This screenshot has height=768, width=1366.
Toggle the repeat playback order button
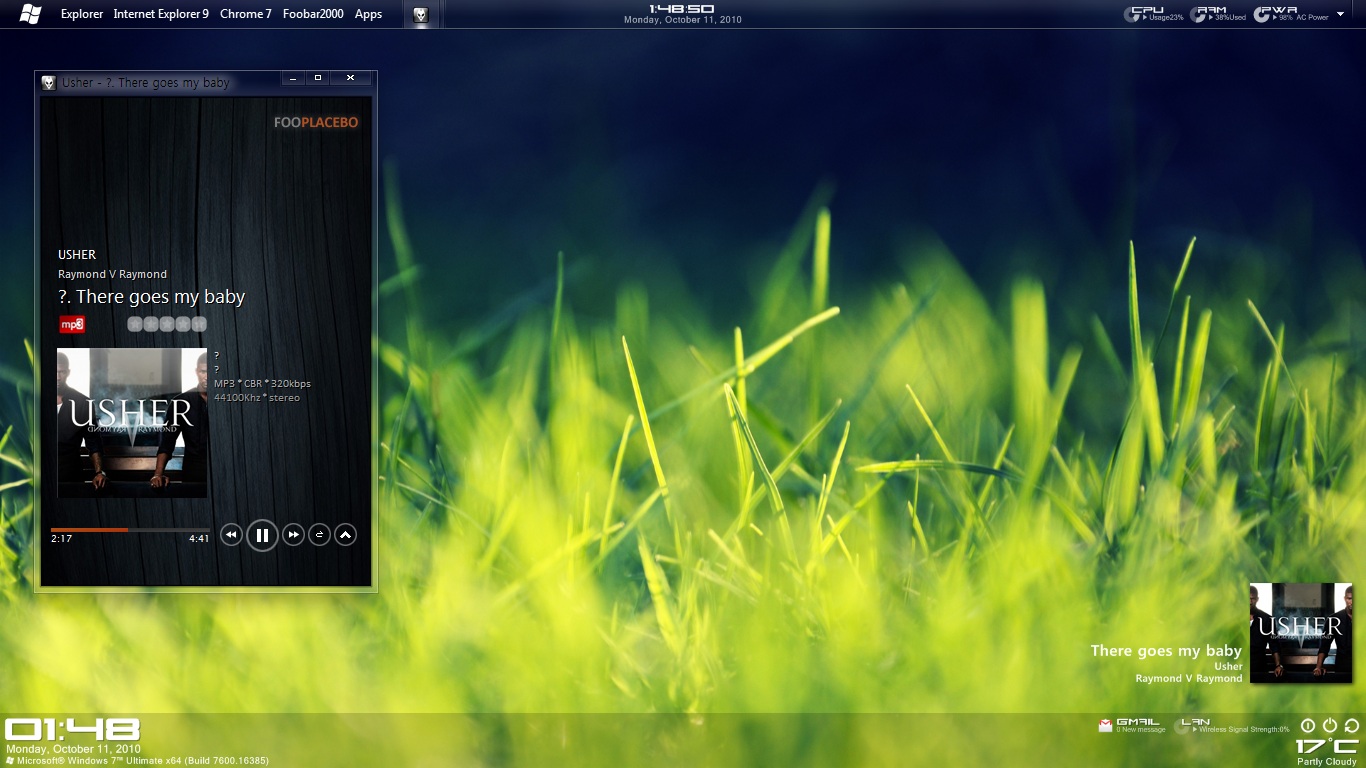(x=319, y=535)
